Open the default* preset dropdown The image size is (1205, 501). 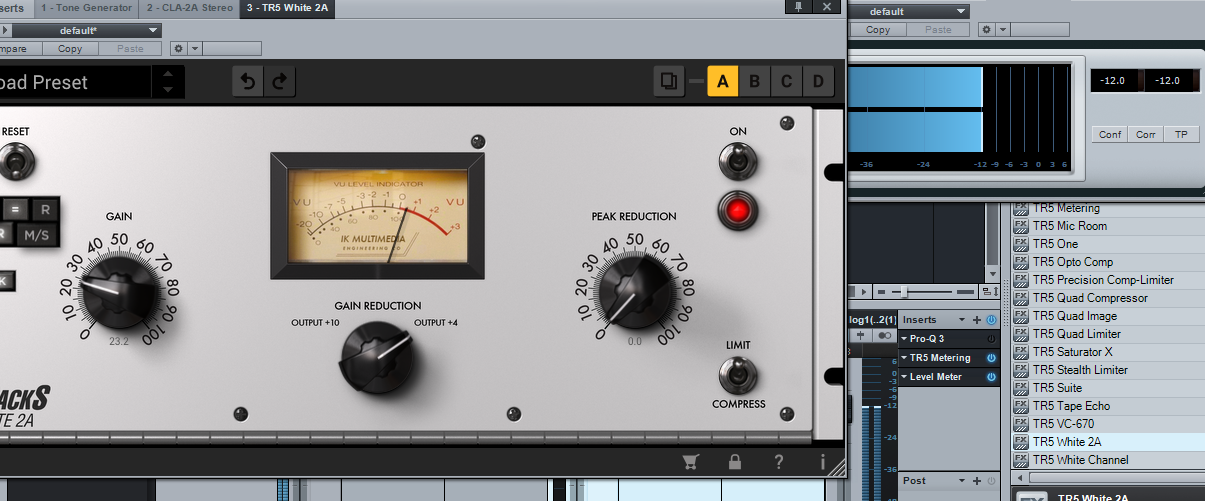point(85,30)
